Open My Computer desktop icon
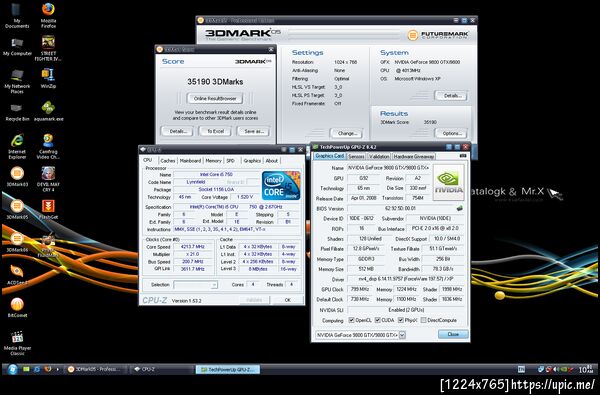 [x=17, y=47]
